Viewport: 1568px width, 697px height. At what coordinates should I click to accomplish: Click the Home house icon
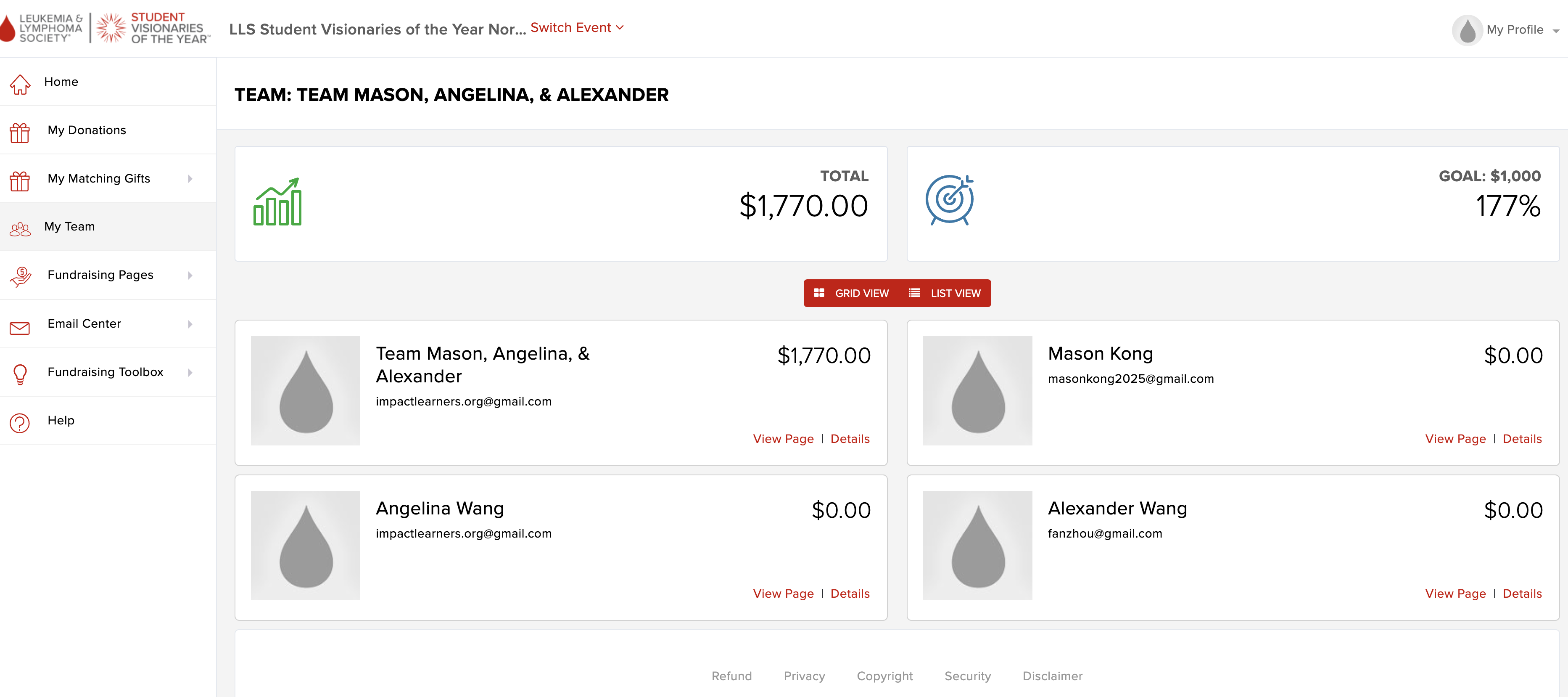pyautogui.click(x=20, y=84)
